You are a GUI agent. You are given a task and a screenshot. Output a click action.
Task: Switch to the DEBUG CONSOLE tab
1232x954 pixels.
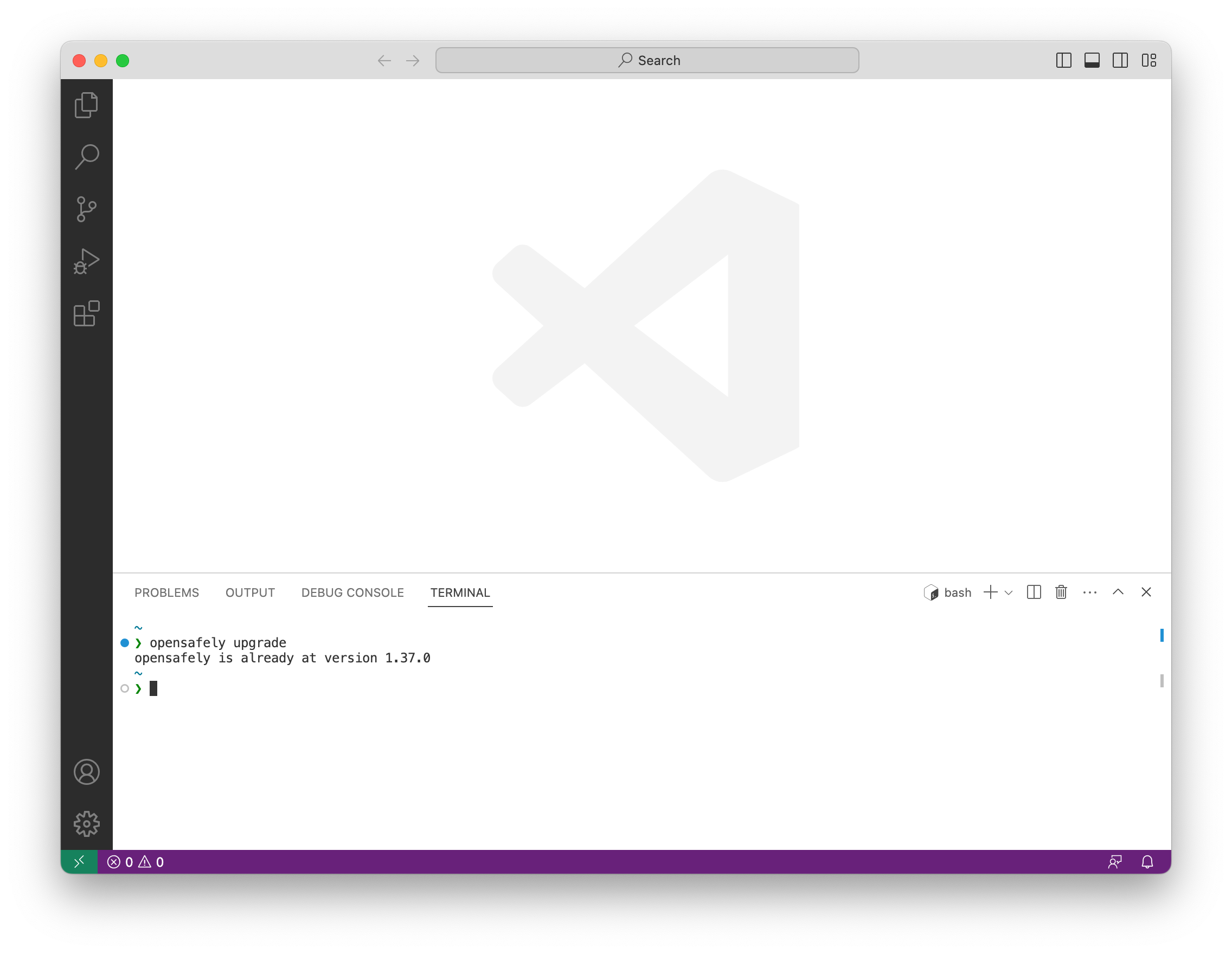point(352,592)
